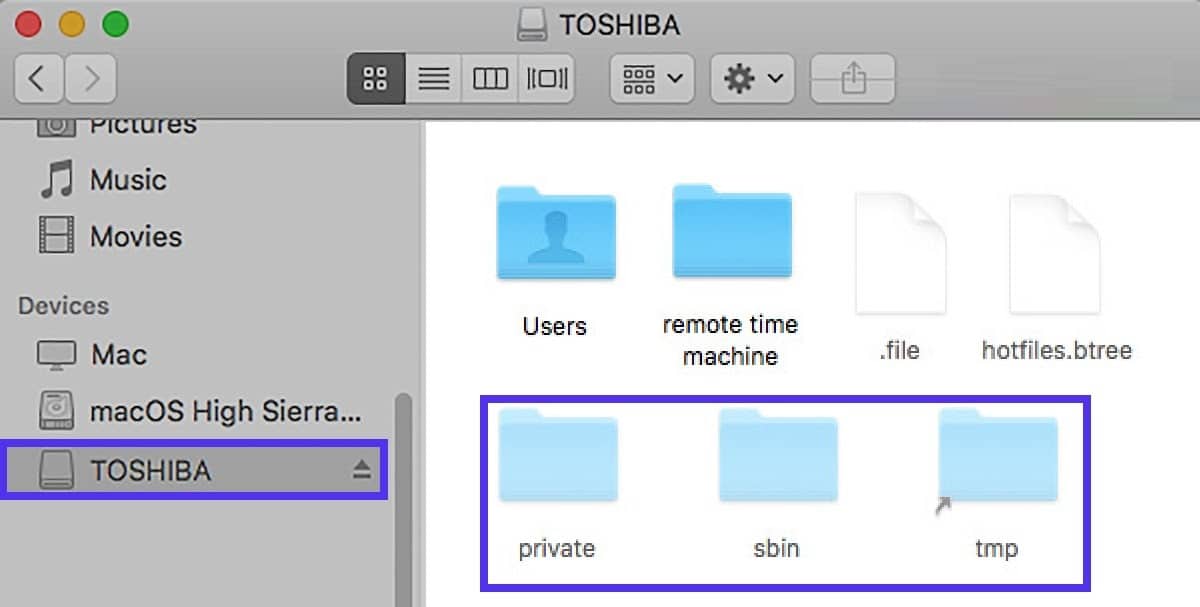Open the item arrangement dropdown

(650, 78)
